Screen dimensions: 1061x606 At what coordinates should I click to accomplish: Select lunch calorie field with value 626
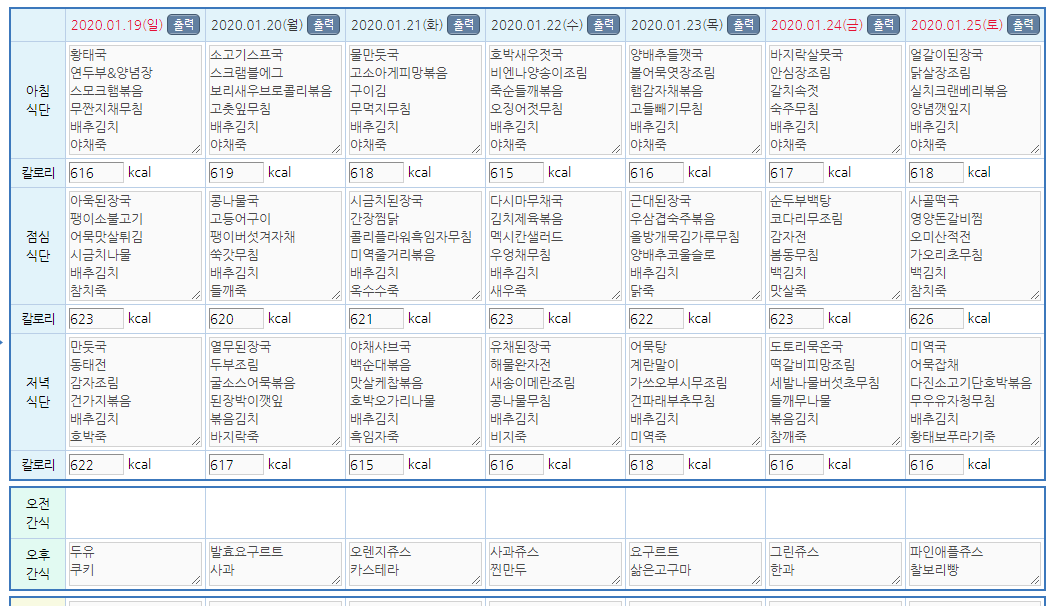tap(936, 319)
